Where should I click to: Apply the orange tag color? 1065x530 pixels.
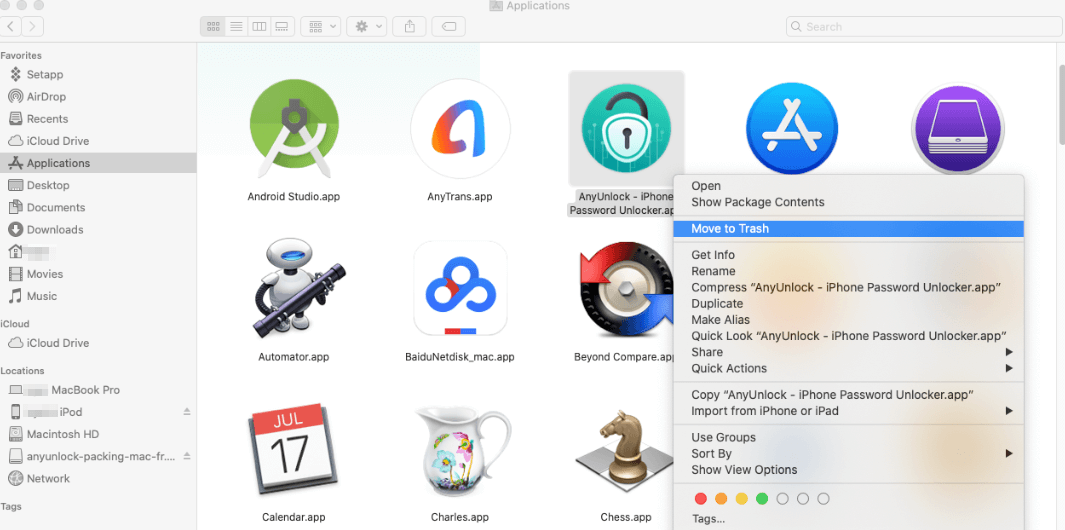pos(721,499)
